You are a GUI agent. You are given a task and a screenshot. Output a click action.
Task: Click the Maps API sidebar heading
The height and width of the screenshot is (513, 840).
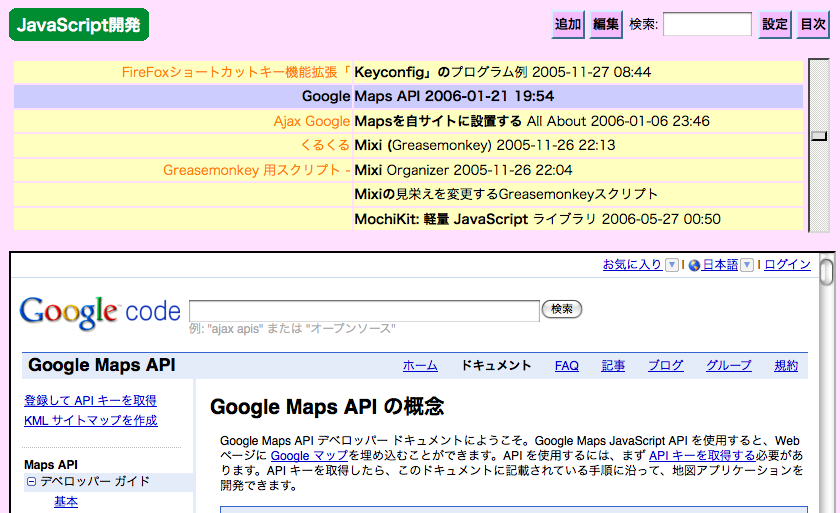(51, 465)
